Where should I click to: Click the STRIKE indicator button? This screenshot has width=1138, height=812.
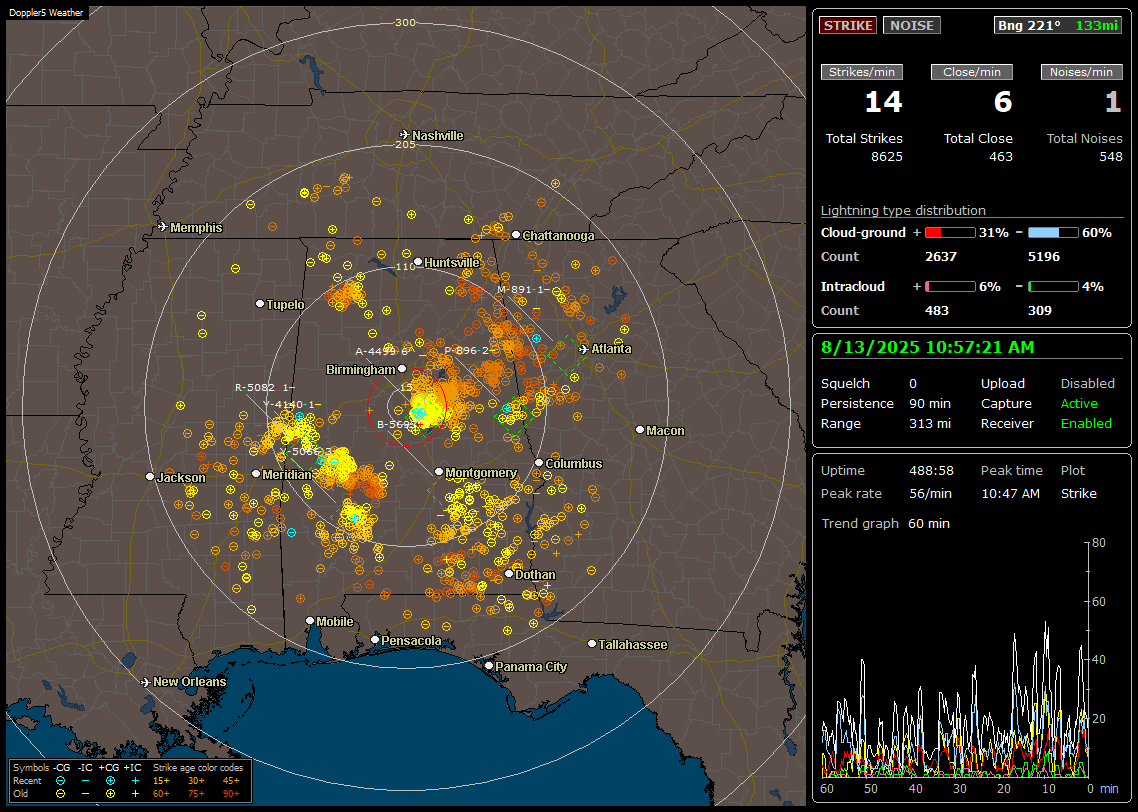pos(848,25)
